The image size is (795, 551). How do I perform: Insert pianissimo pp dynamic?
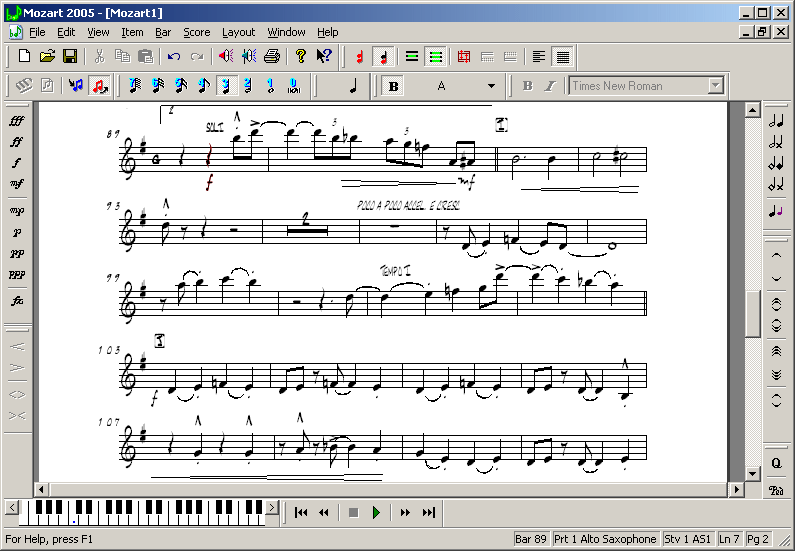pos(17,253)
